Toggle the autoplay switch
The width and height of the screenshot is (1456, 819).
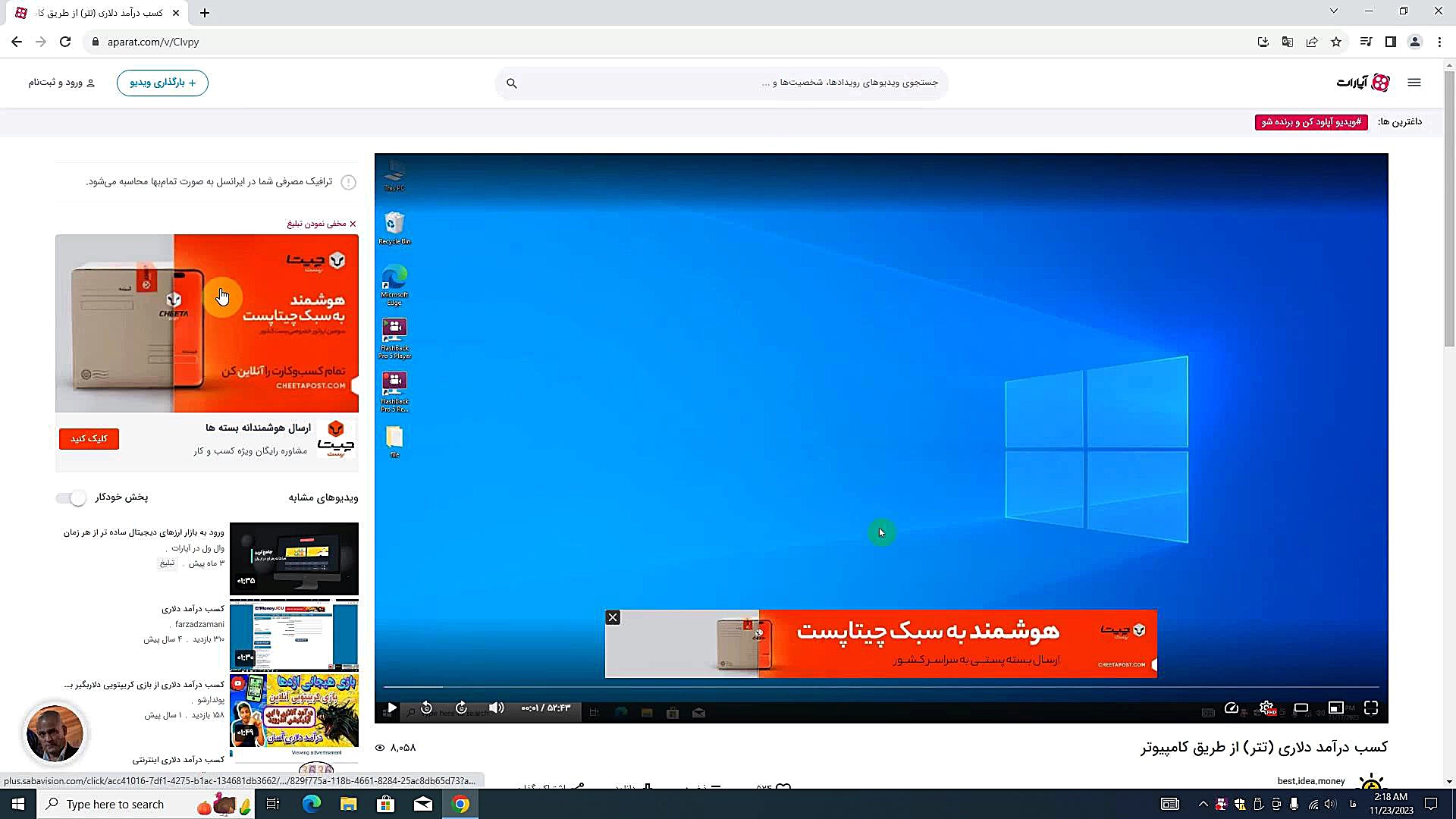(71, 497)
